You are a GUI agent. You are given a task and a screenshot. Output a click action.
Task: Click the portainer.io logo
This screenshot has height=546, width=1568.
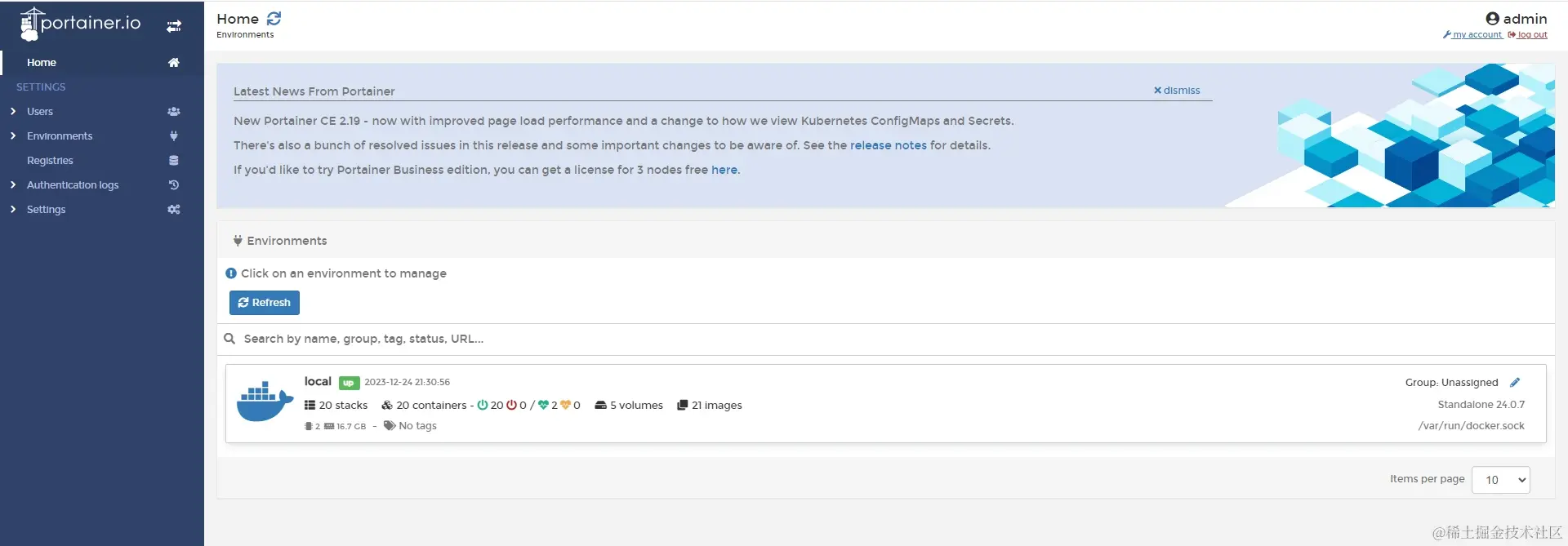point(80,24)
